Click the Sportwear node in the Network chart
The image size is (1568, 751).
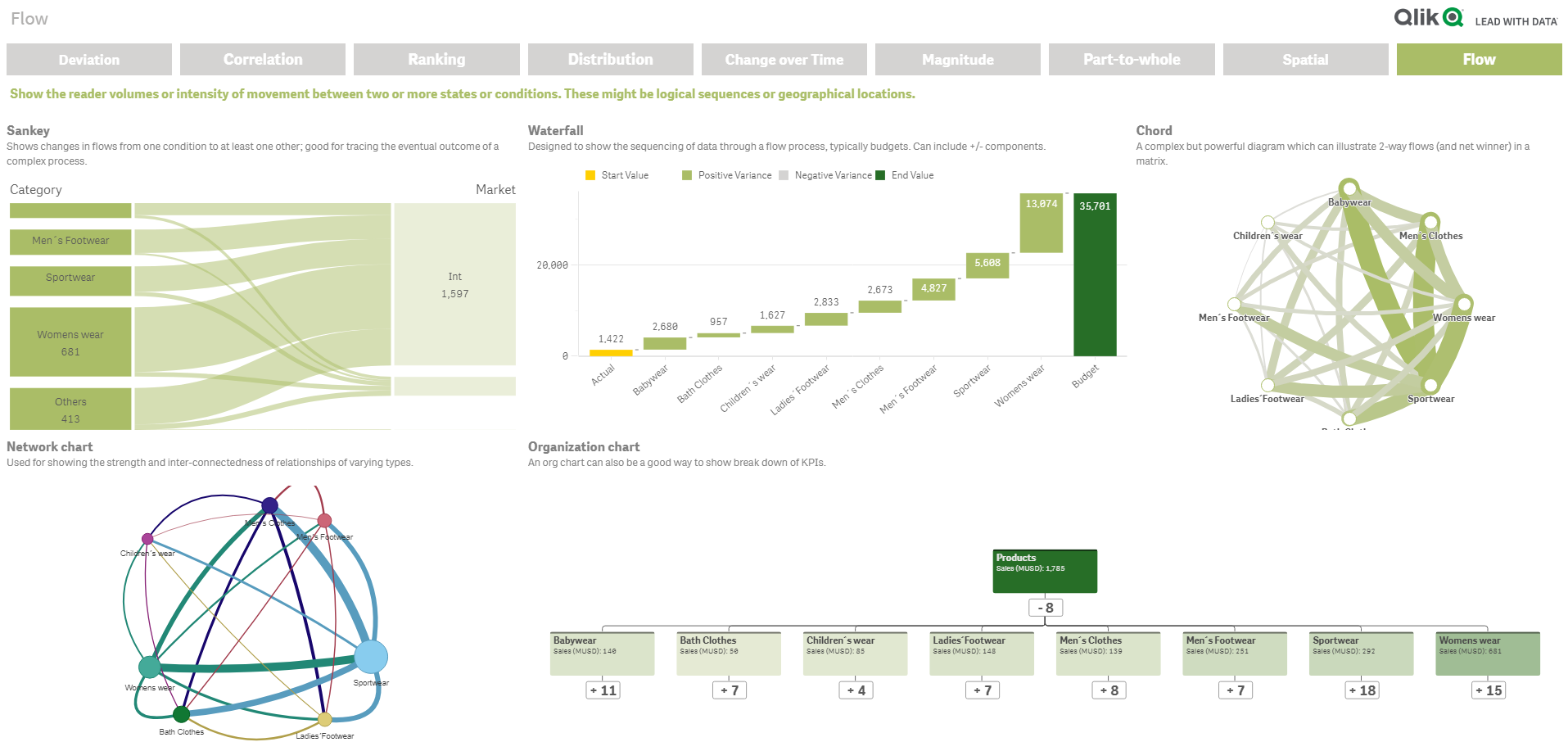point(371,656)
